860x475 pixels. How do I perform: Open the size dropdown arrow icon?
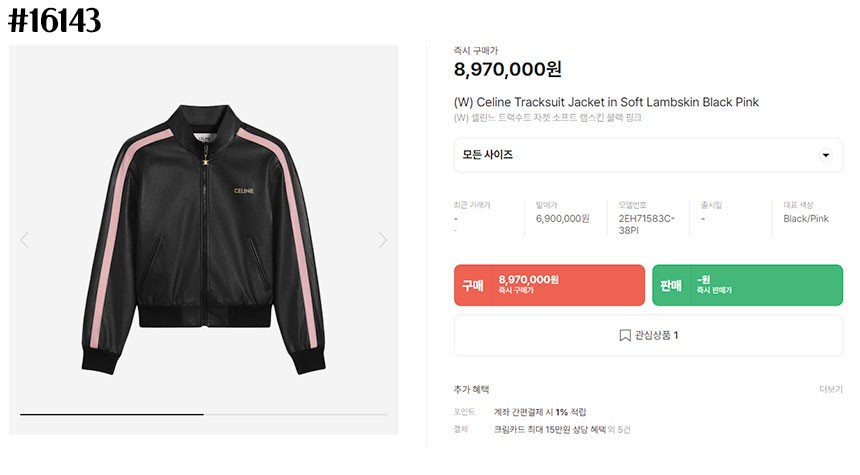click(825, 155)
